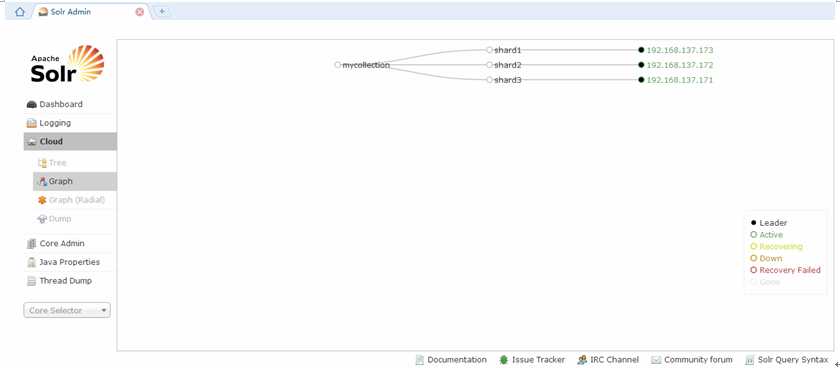Click the Graph (Radial) icon
Viewport: 840px width, 368px height.
[42, 200]
